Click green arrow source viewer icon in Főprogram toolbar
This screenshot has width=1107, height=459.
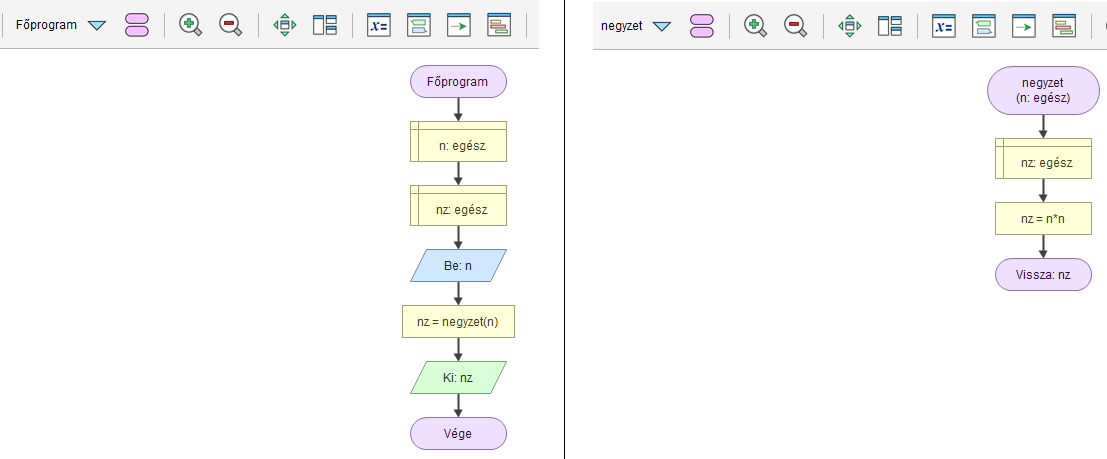[x=458, y=25]
